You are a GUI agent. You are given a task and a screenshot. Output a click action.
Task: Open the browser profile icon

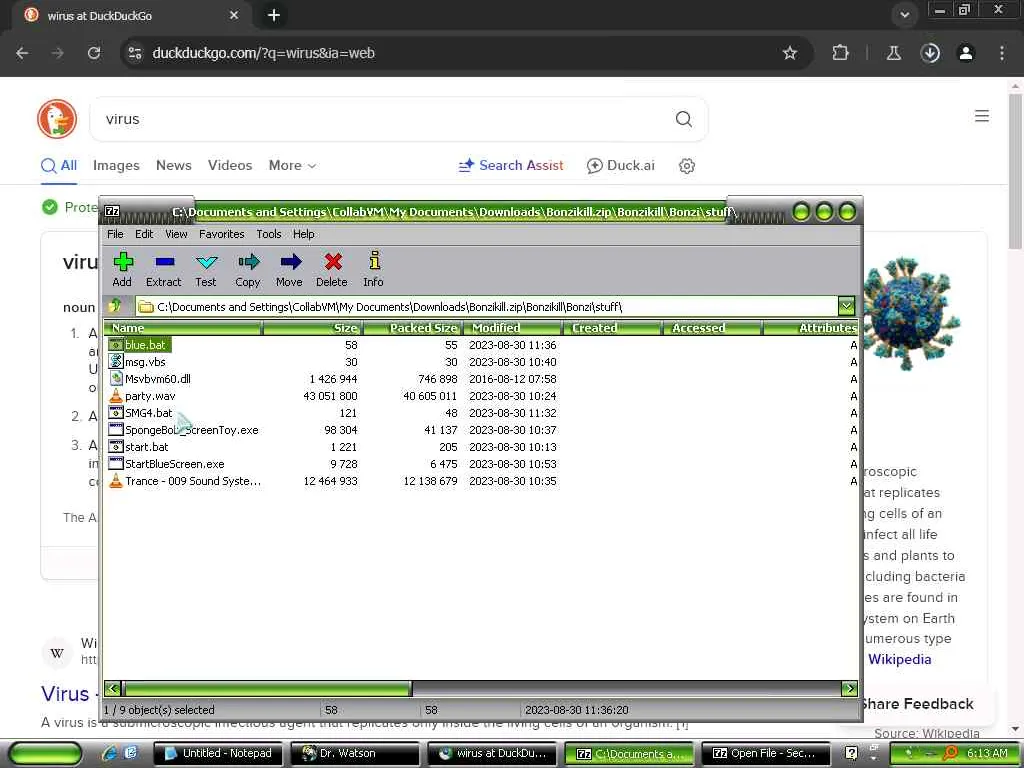[966, 53]
